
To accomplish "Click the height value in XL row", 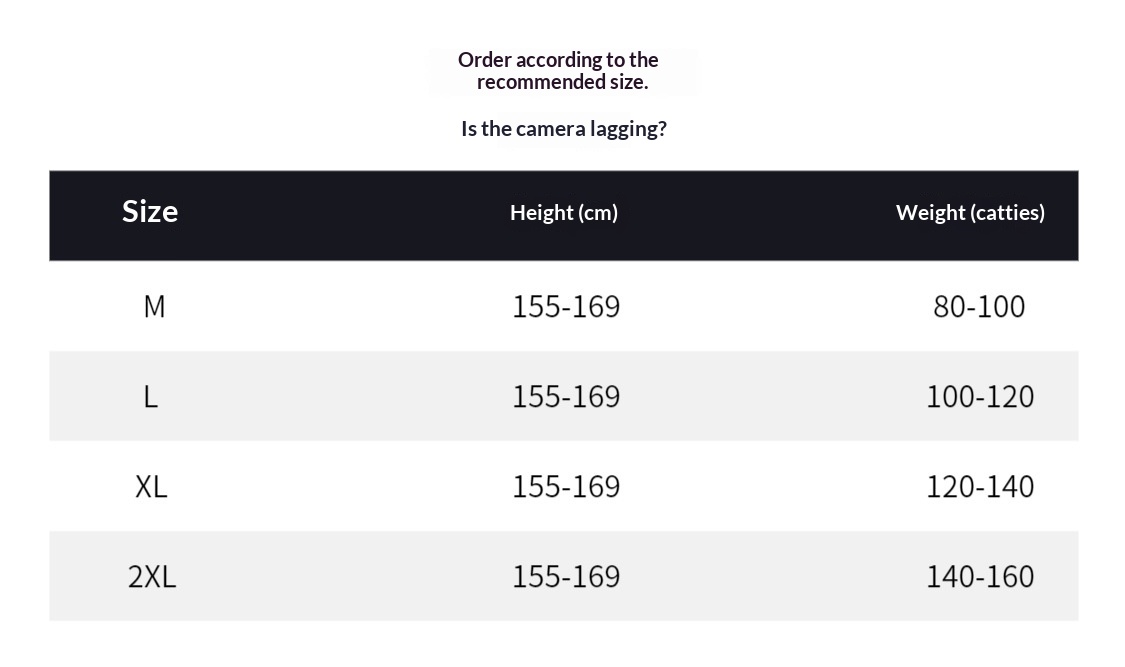I will click(x=566, y=486).
